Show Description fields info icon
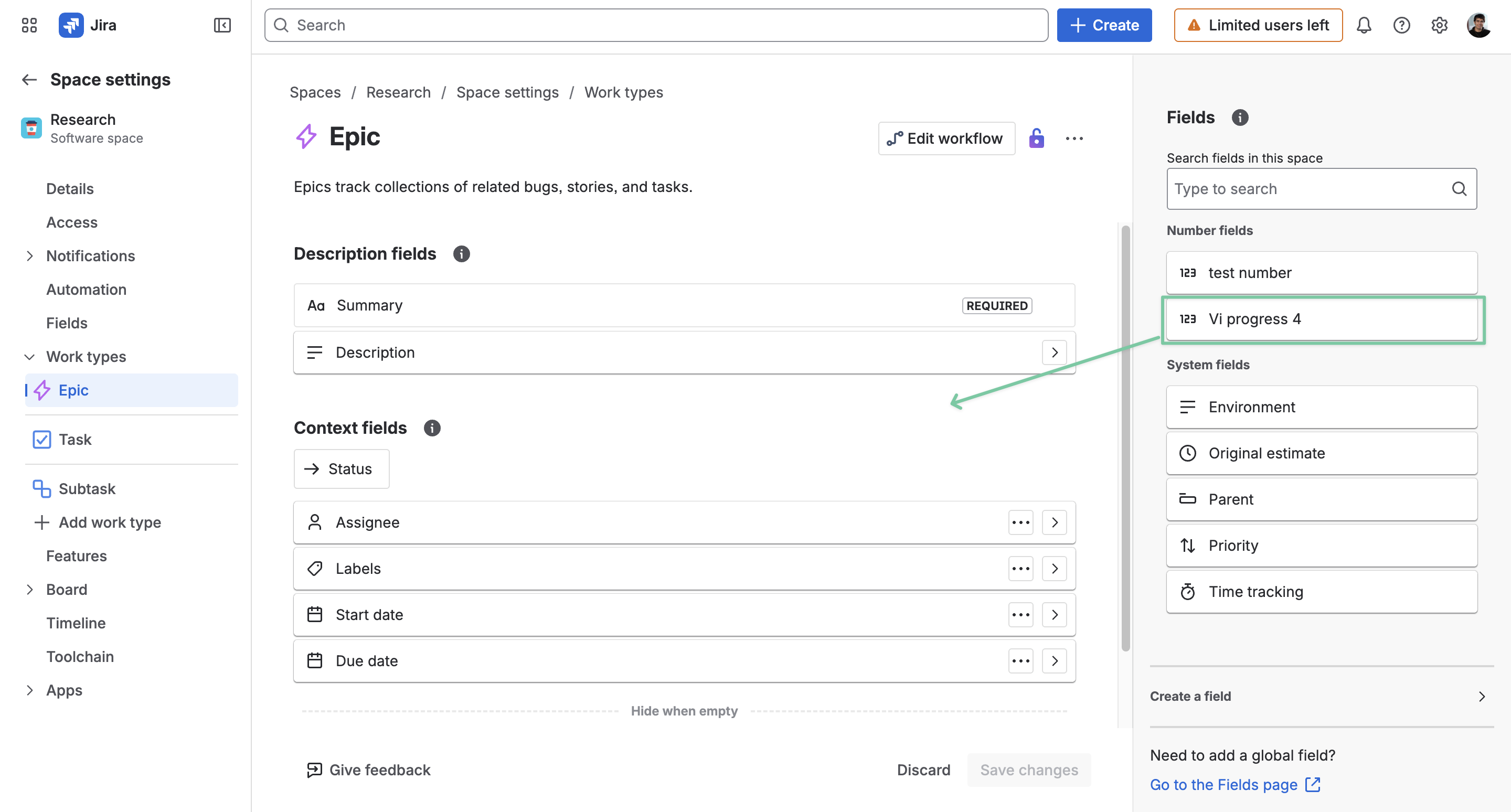 click(x=462, y=254)
